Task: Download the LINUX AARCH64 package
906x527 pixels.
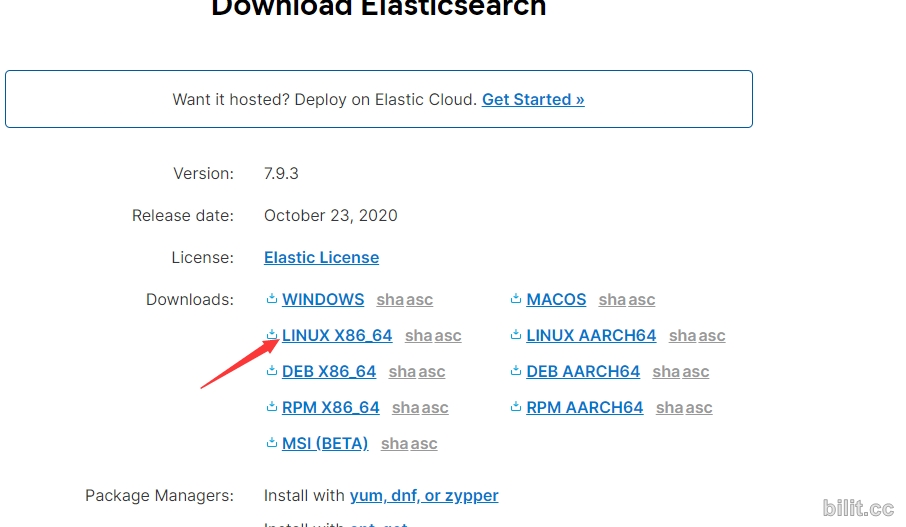Action: click(x=591, y=335)
